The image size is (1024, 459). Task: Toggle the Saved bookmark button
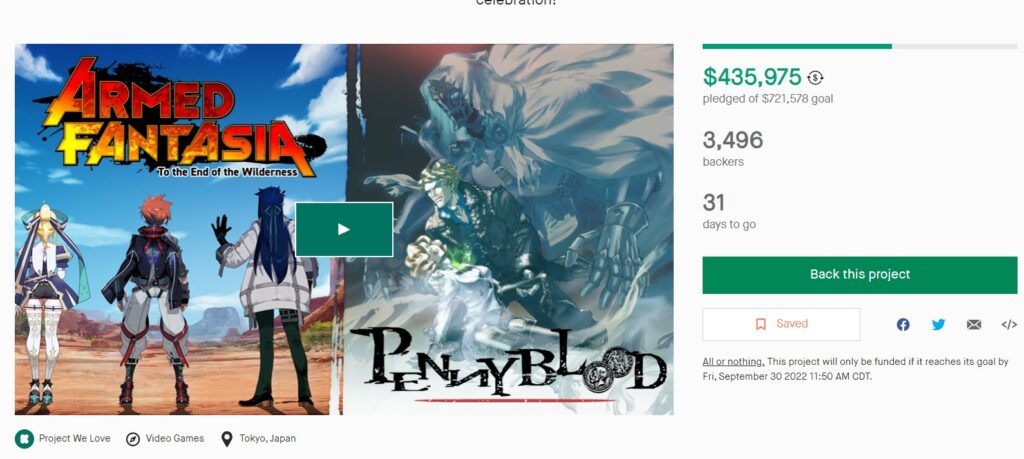pos(781,324)
